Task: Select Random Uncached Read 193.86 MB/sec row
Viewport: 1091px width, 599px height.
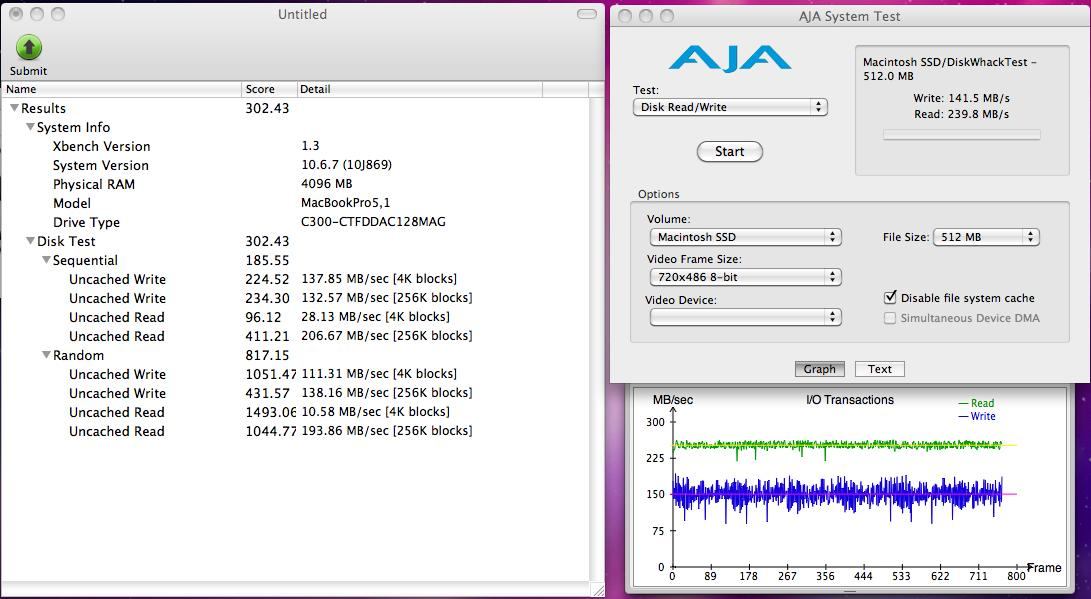Action: point(295,431)
